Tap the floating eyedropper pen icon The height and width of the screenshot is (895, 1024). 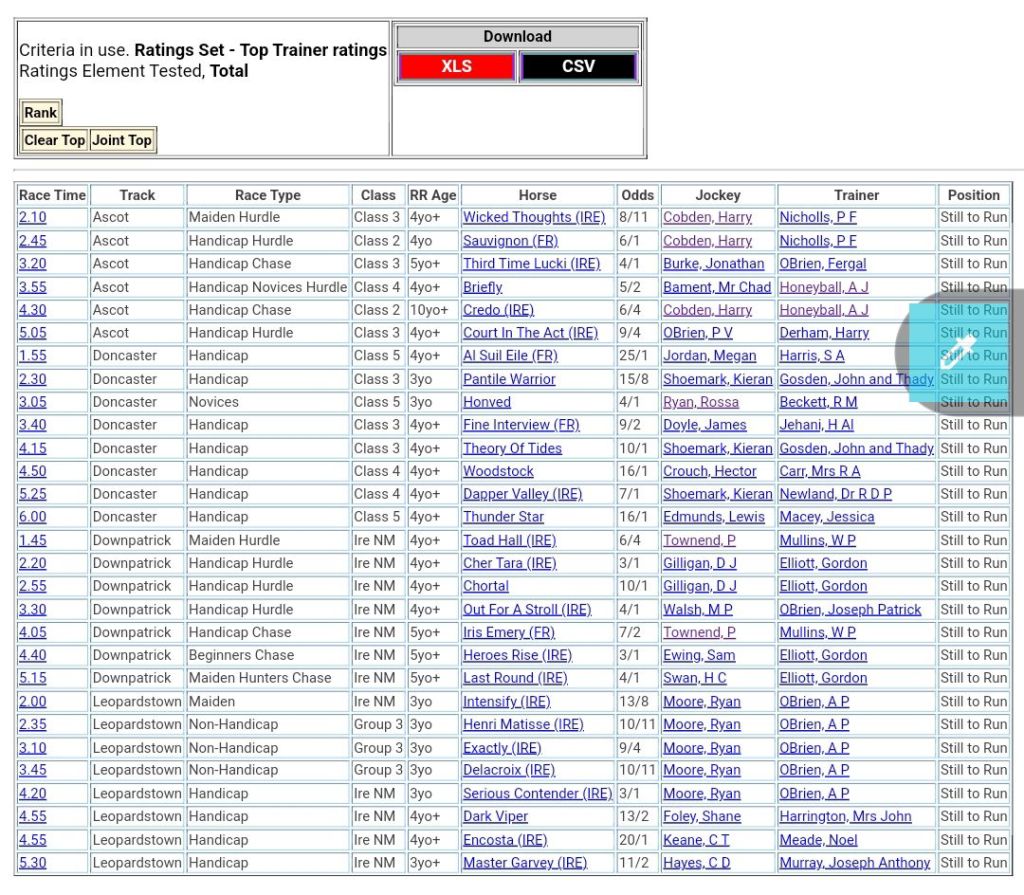[957, 352]
